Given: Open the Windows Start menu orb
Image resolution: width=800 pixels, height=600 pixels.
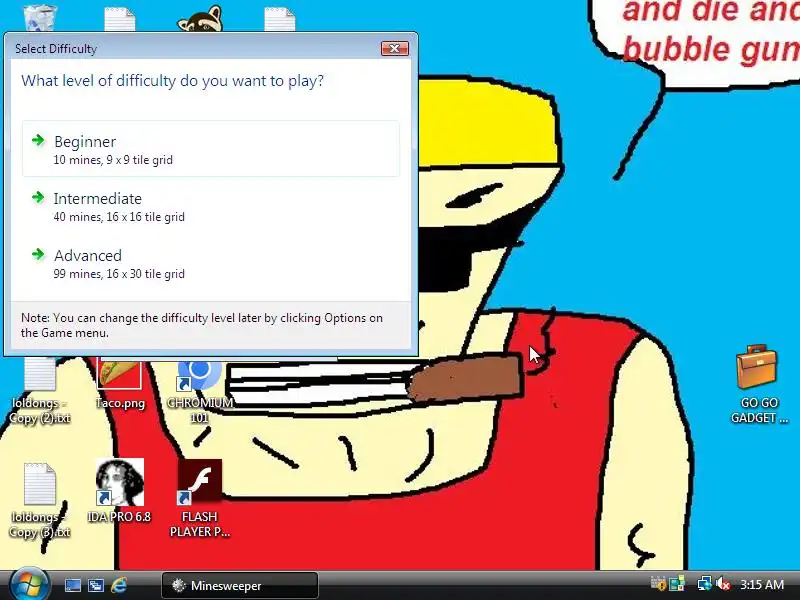Looking at the screenshot, I should coord(29,585).
